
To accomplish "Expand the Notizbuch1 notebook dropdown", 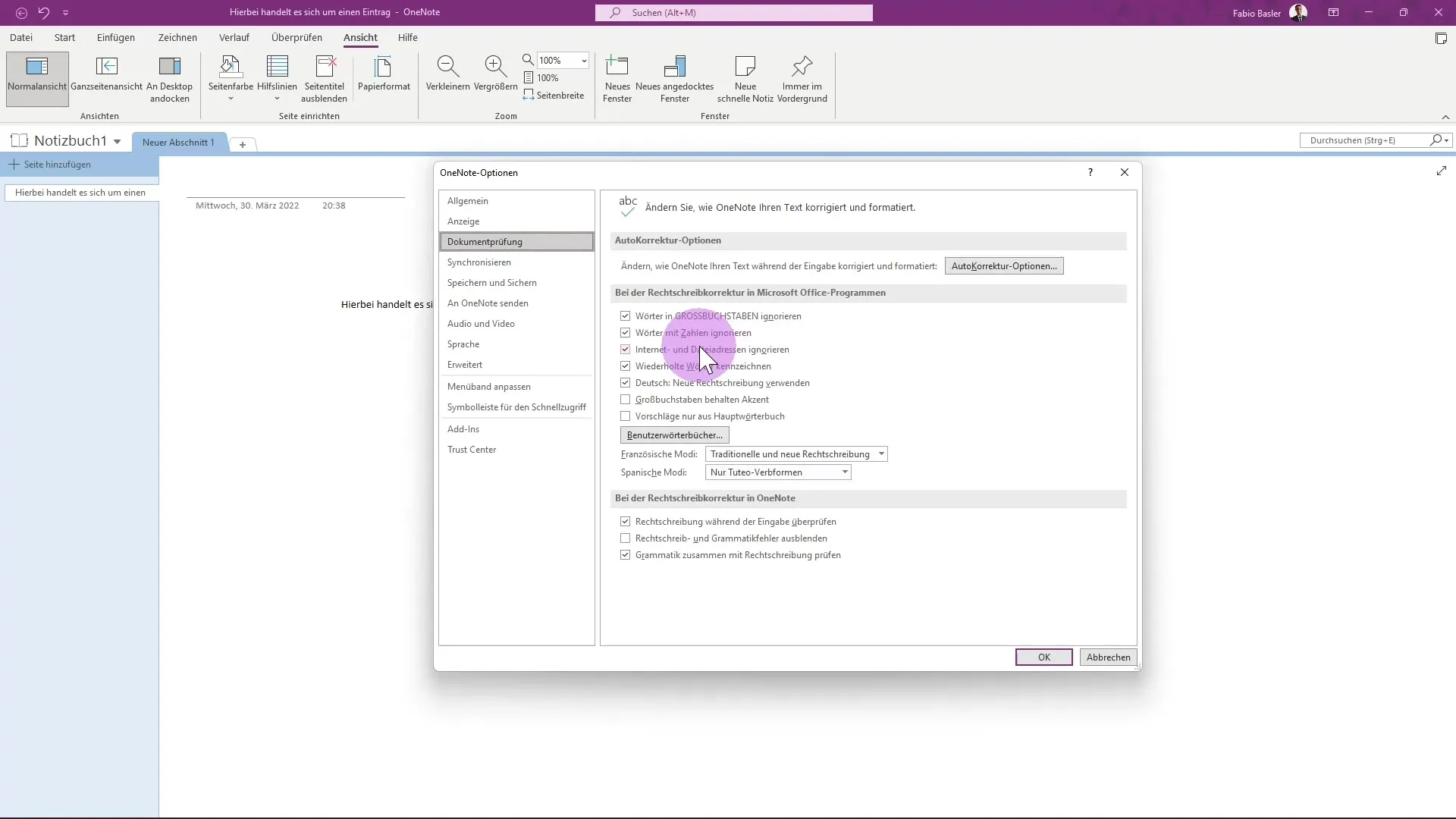I will pos(117,141).
